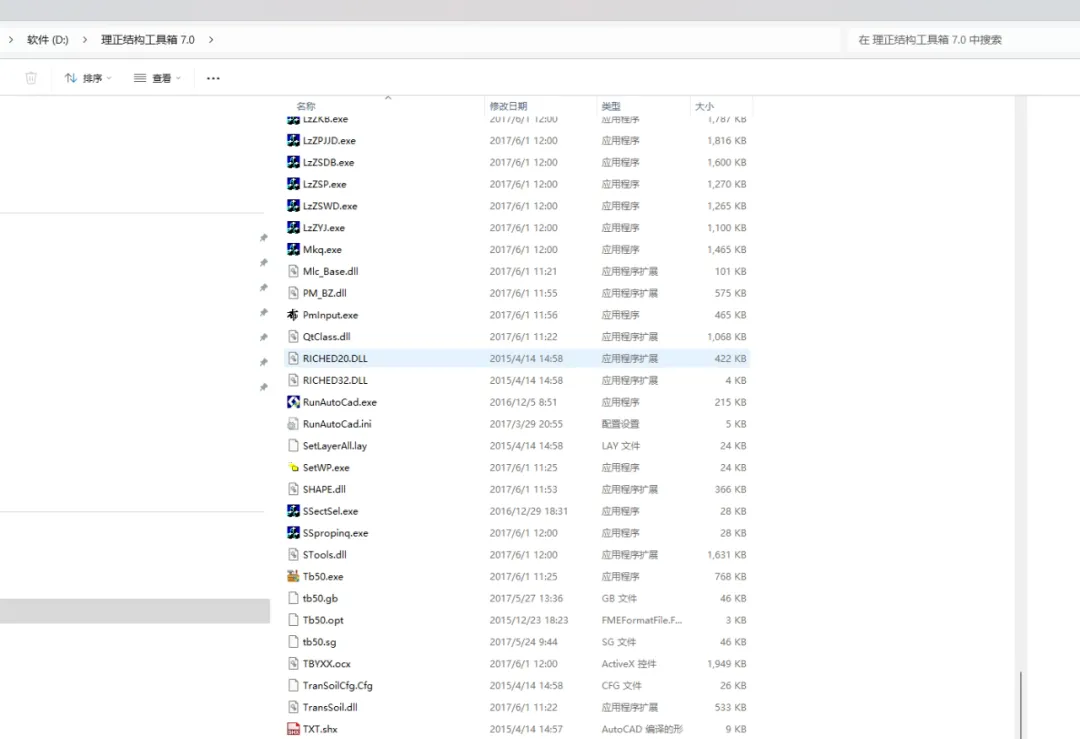This screenshot has height=739, width=1080.
Task: Select the SetWP.exe application icon
Action: tap(293, 468)
